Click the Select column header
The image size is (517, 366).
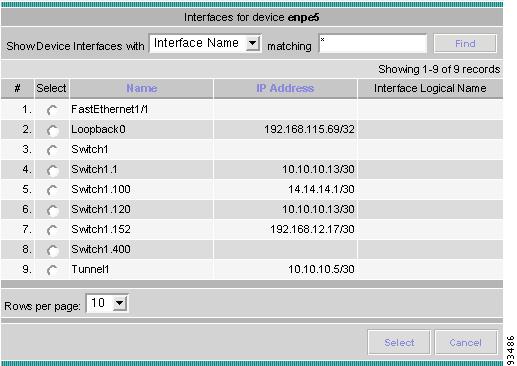coord(51,88)
